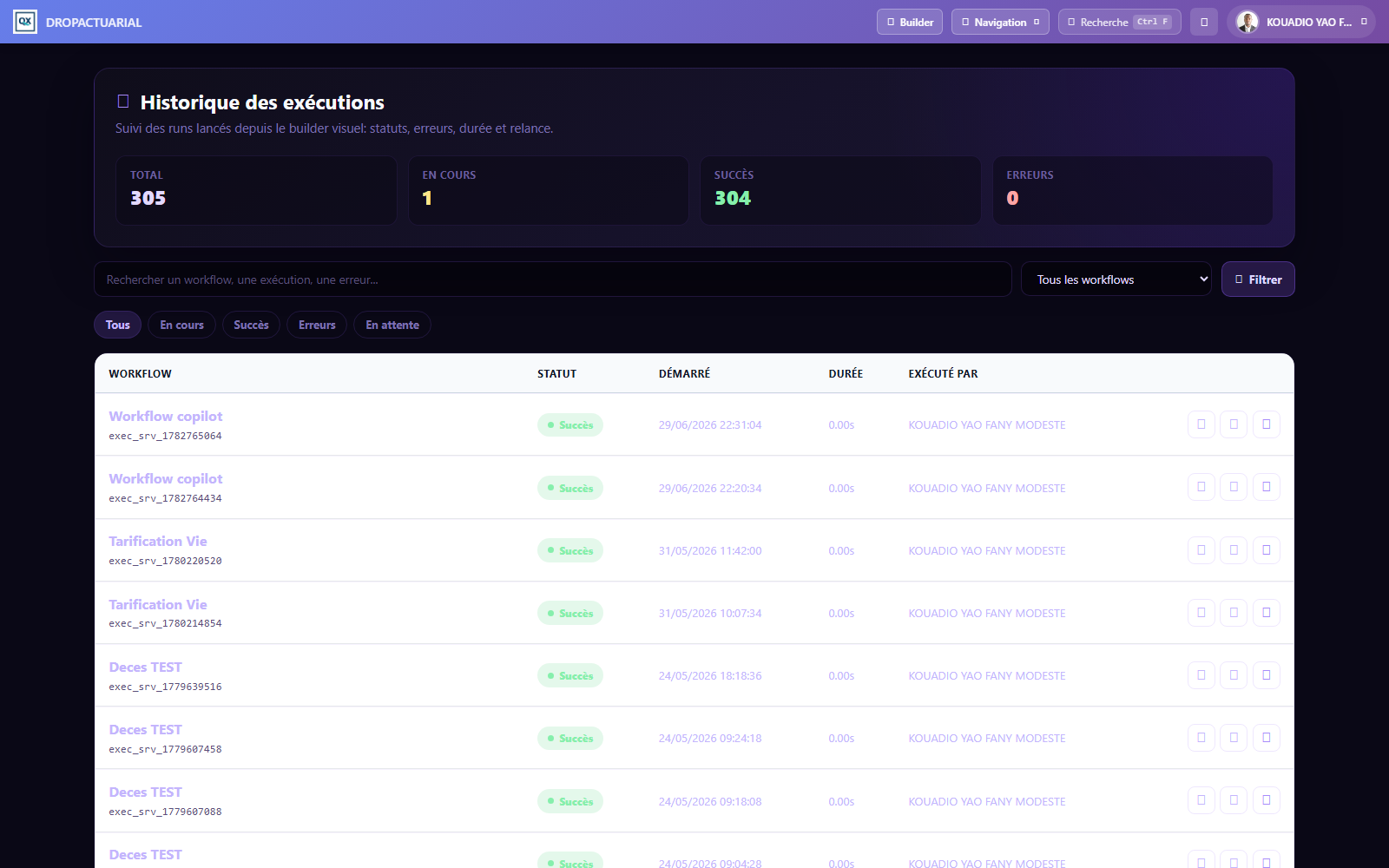
Task: Open Workflow copilot run exec_srv_1782765064
Action: [166, 417]
